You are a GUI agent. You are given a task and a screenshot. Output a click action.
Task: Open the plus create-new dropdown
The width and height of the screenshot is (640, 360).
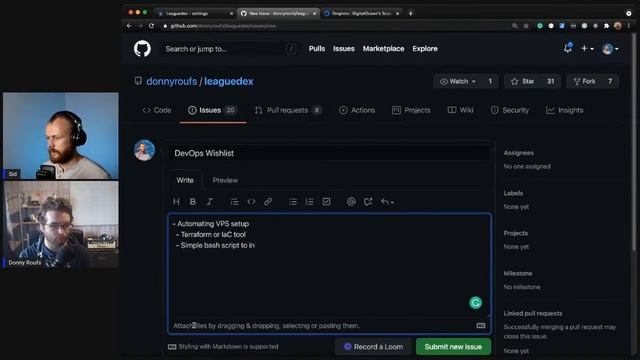[x=587, y=49]
